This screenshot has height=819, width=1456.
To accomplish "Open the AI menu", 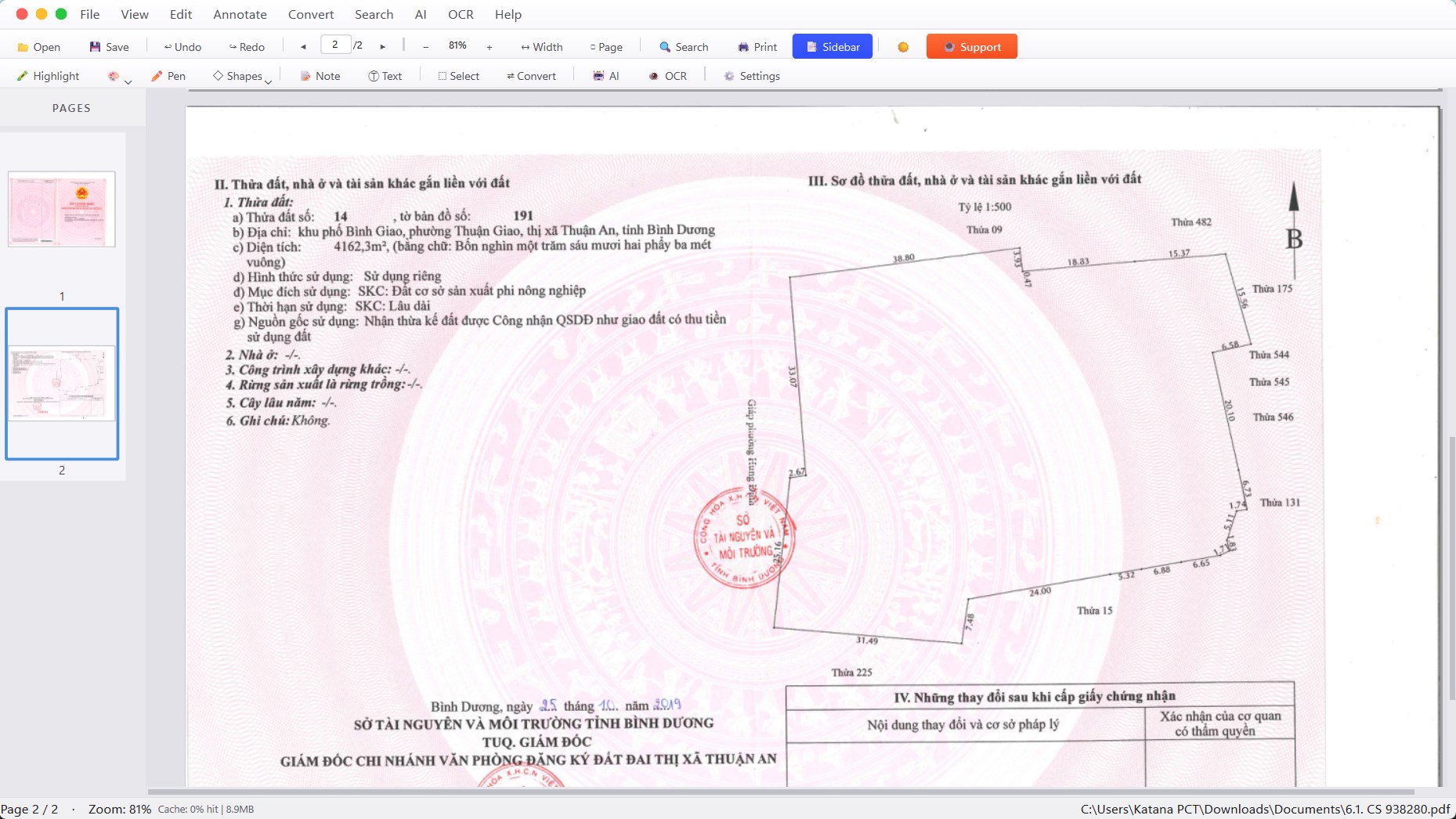I will click(x=421, y=14).
